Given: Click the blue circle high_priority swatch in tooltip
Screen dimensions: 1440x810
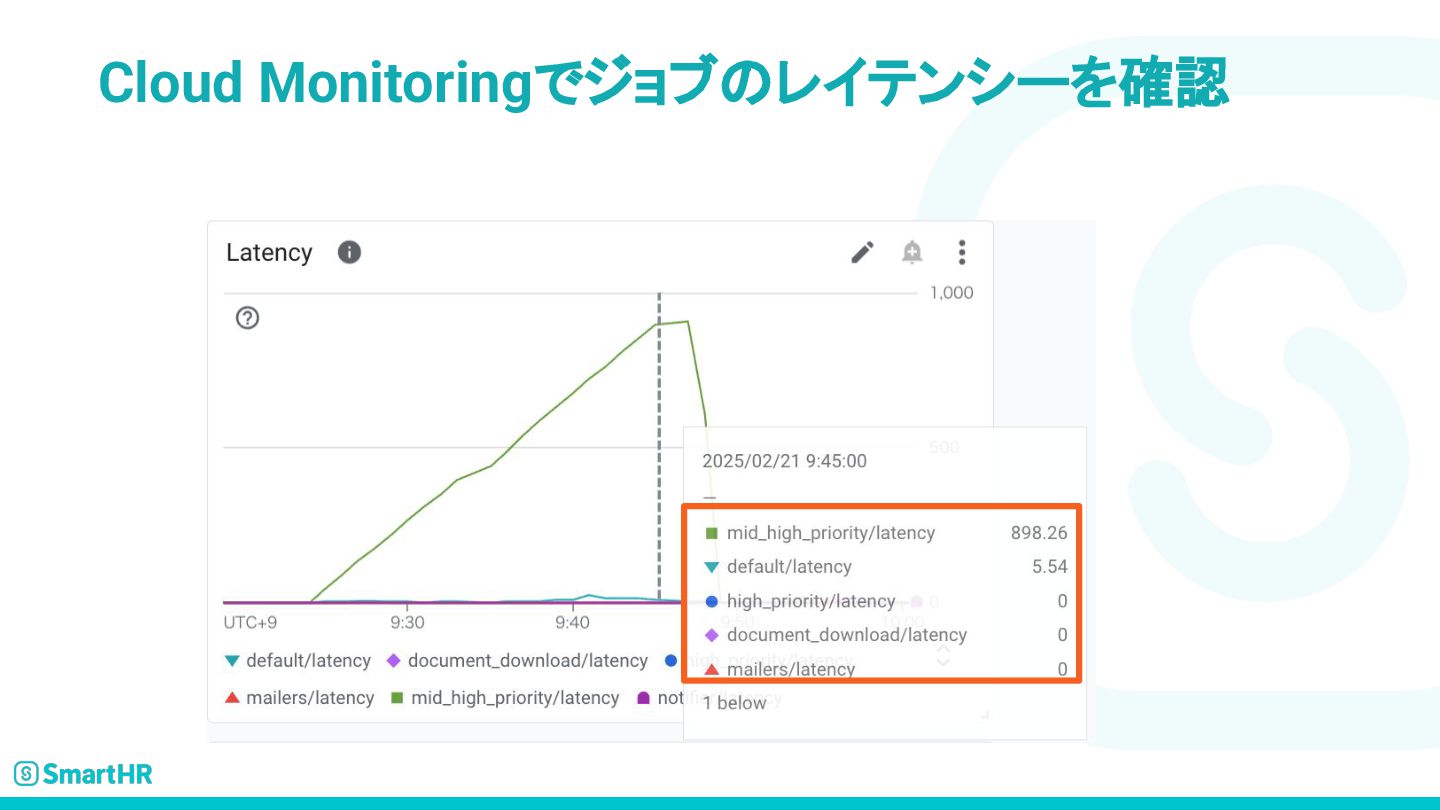Looking at the screenshot, I should [711, 601].
